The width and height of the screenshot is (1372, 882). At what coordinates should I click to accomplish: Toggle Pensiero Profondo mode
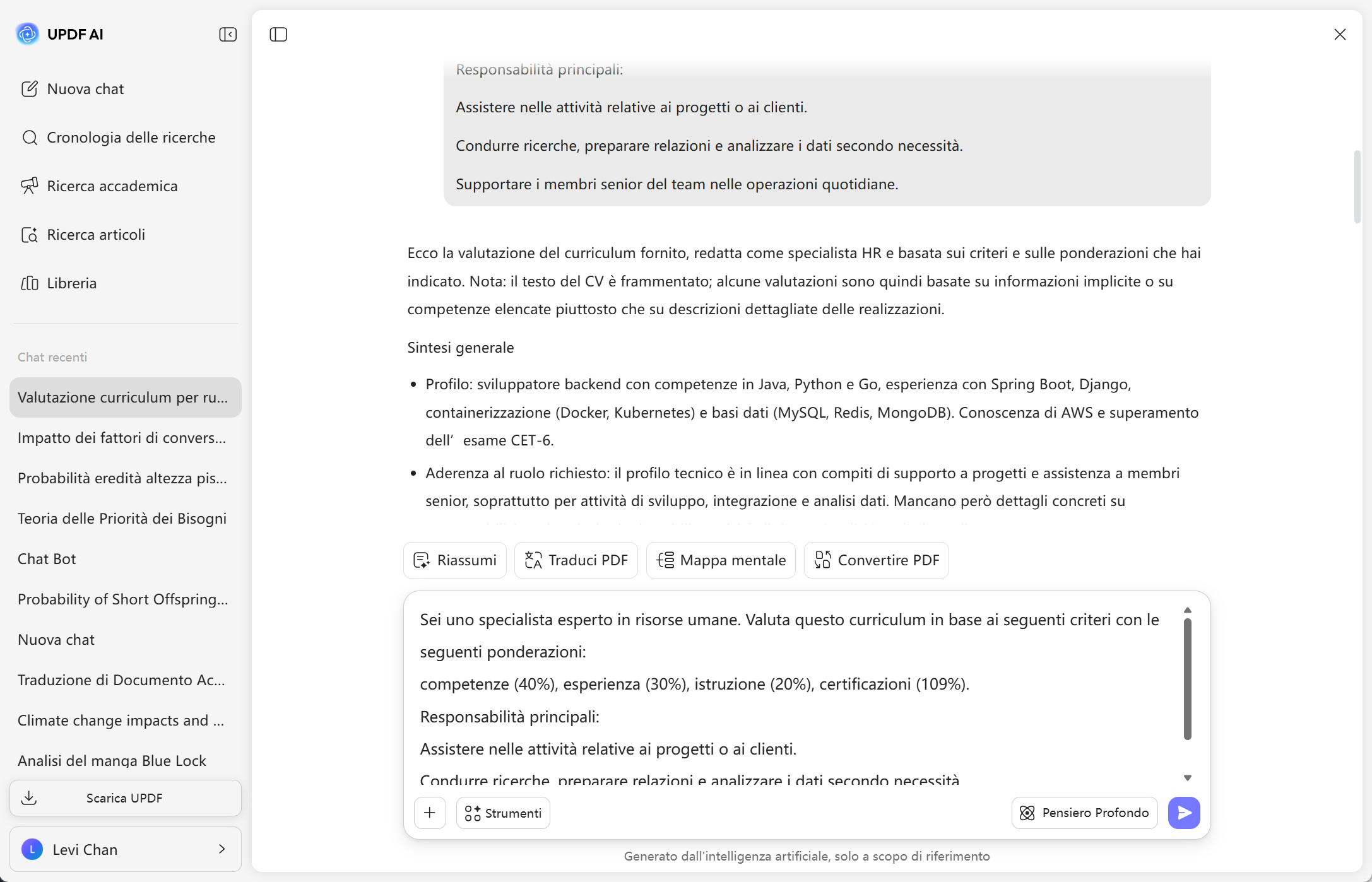tap(1084, 813)
